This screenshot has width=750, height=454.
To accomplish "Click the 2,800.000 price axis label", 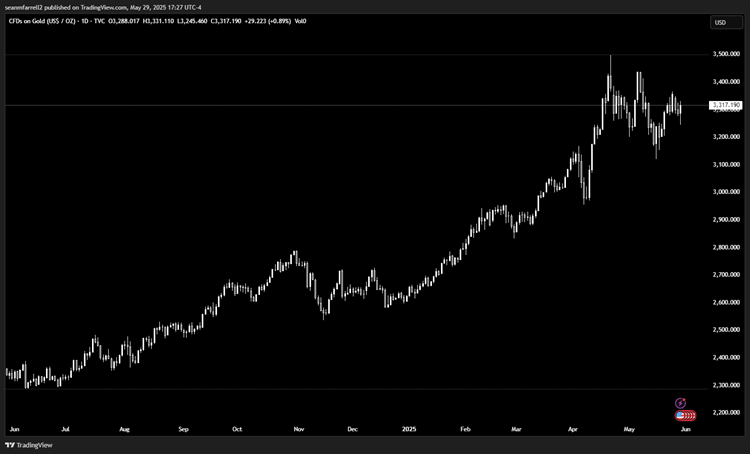I will tap(726, 247).
